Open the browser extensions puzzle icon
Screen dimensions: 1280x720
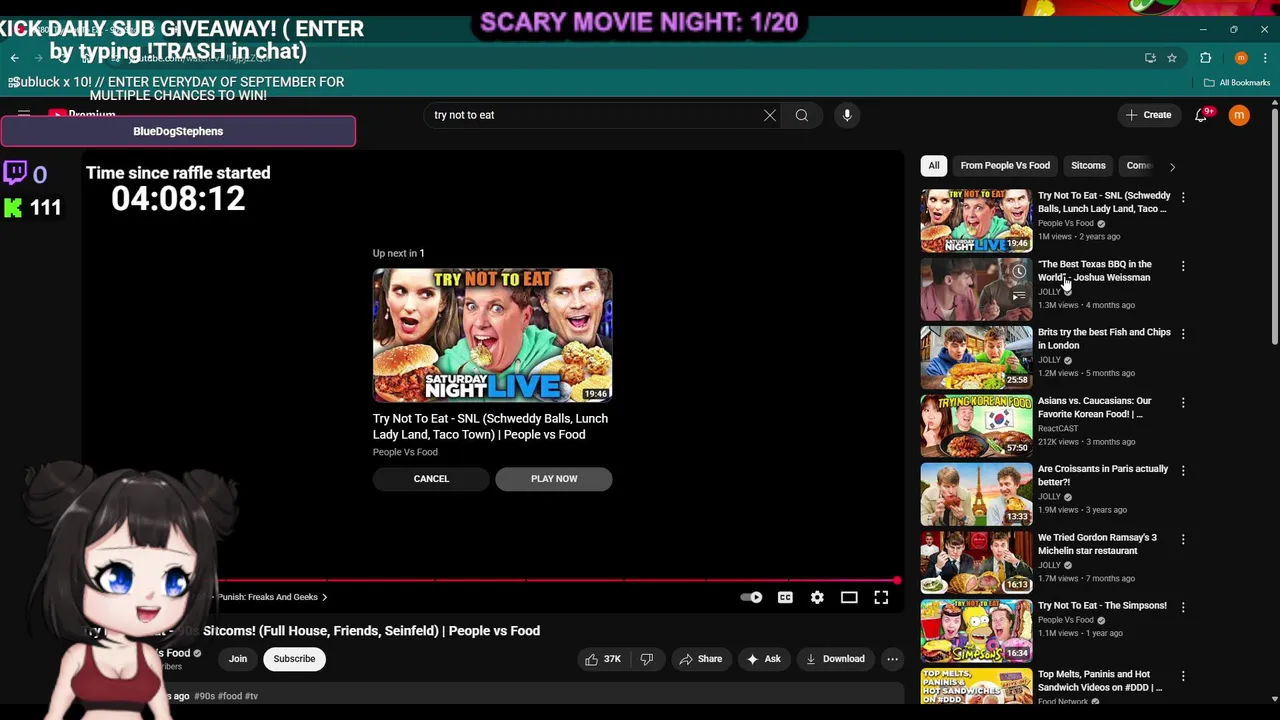1206,58
